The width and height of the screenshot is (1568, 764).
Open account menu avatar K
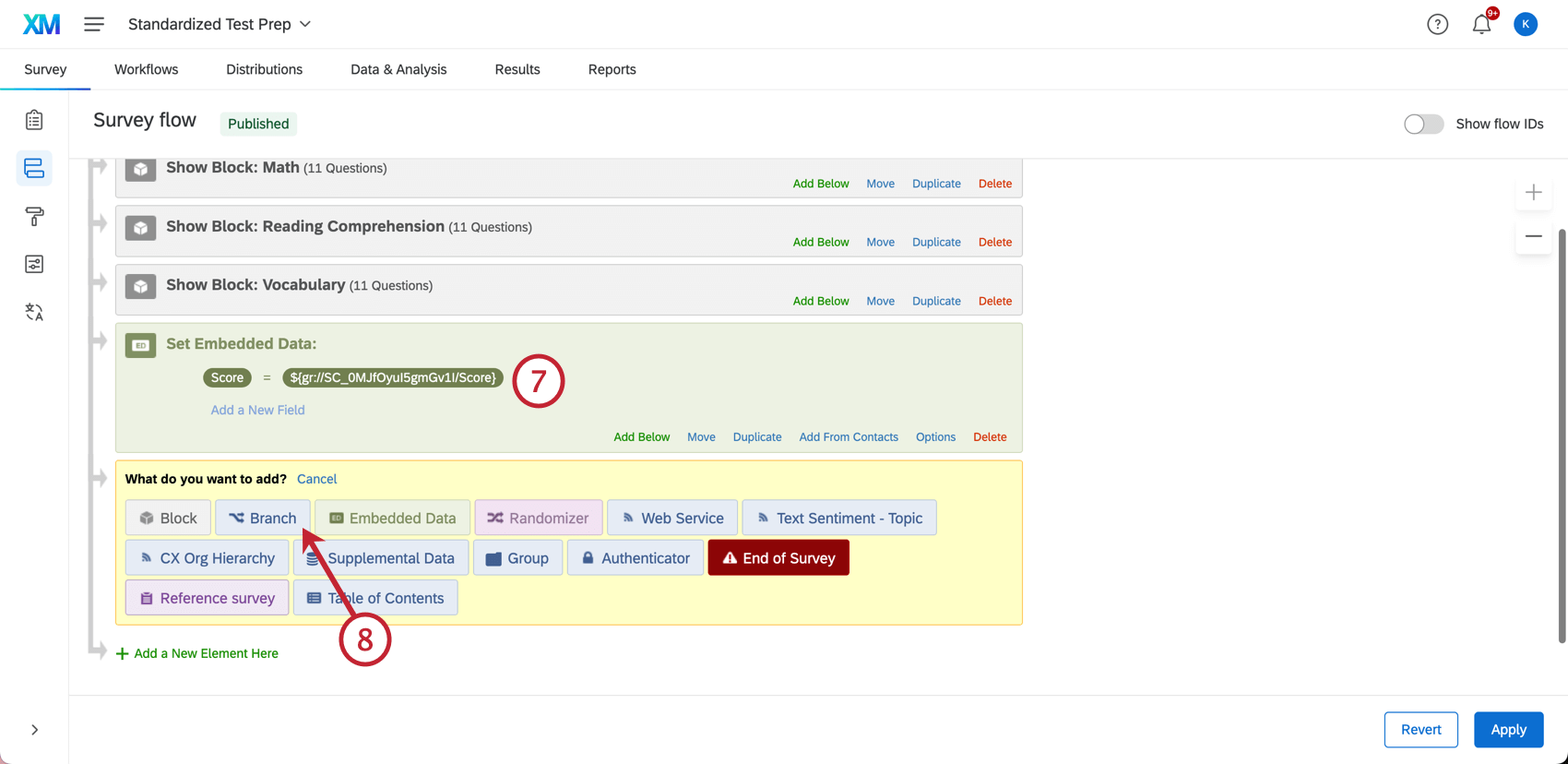click(1526, 24)
